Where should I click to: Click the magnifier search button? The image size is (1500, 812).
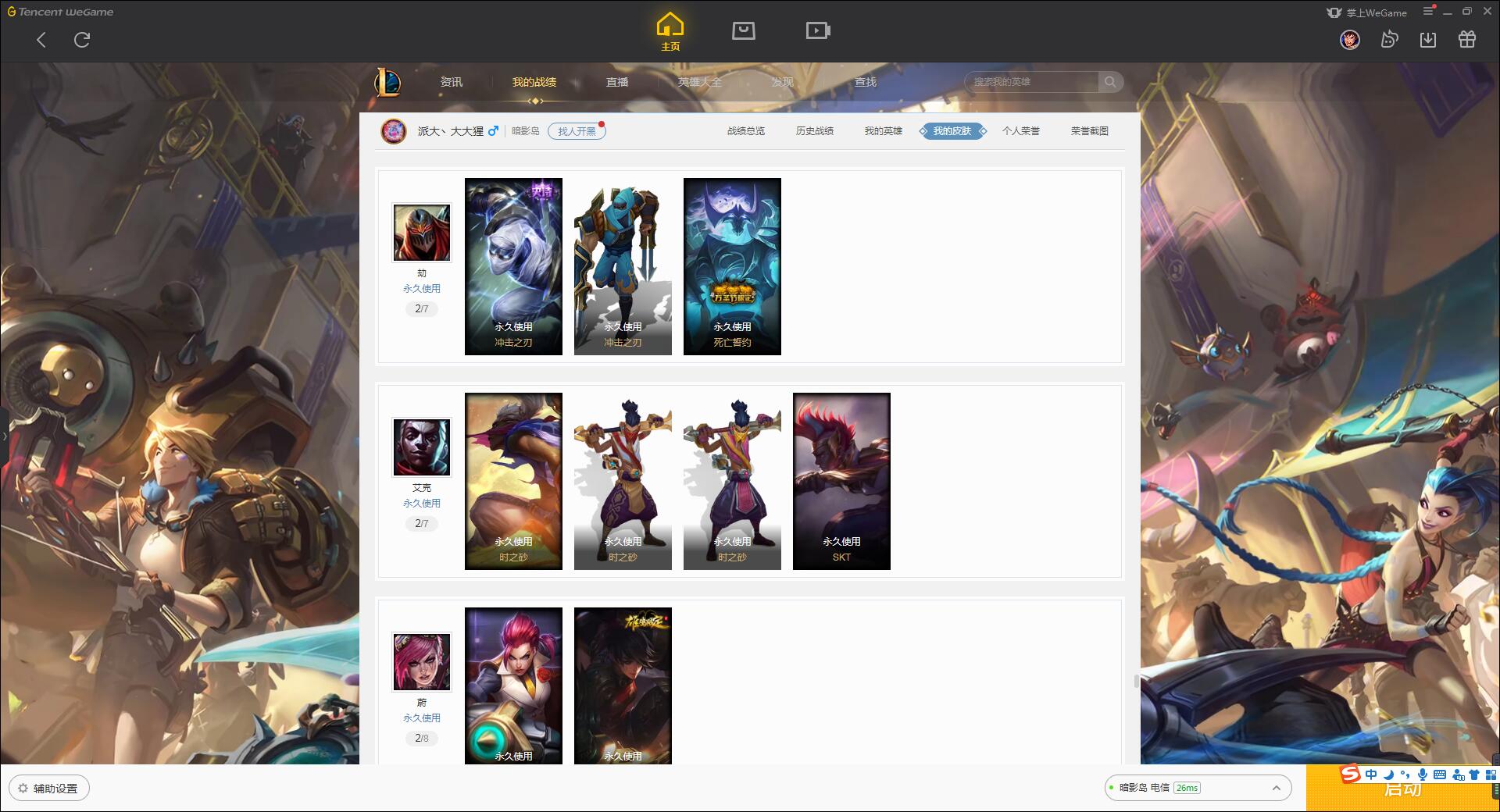(x=1110, y=82)
